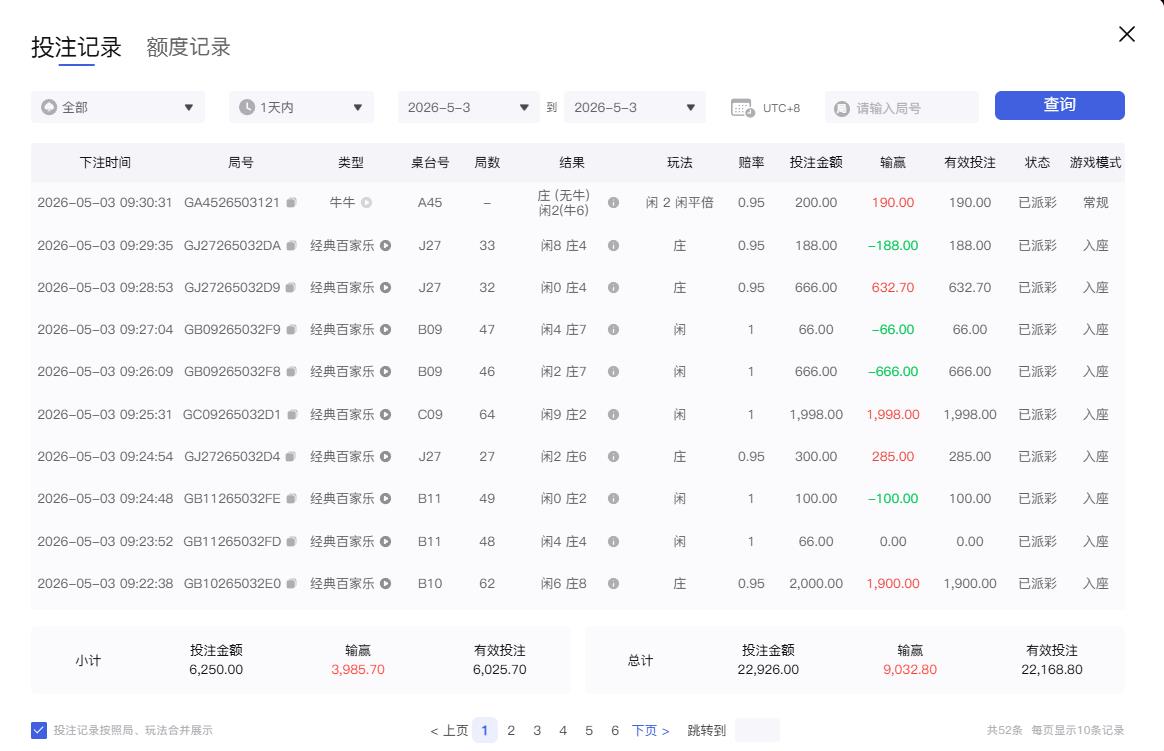
Task: Open result info icon for 闲8 庄4
Action: coord(613,246)
